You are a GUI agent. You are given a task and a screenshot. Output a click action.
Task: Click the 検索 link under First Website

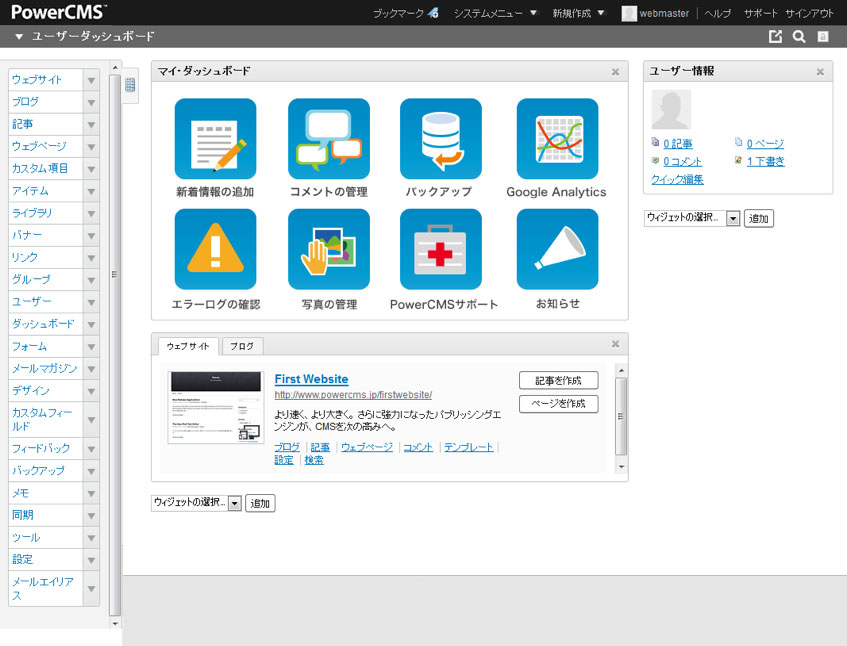314,460
